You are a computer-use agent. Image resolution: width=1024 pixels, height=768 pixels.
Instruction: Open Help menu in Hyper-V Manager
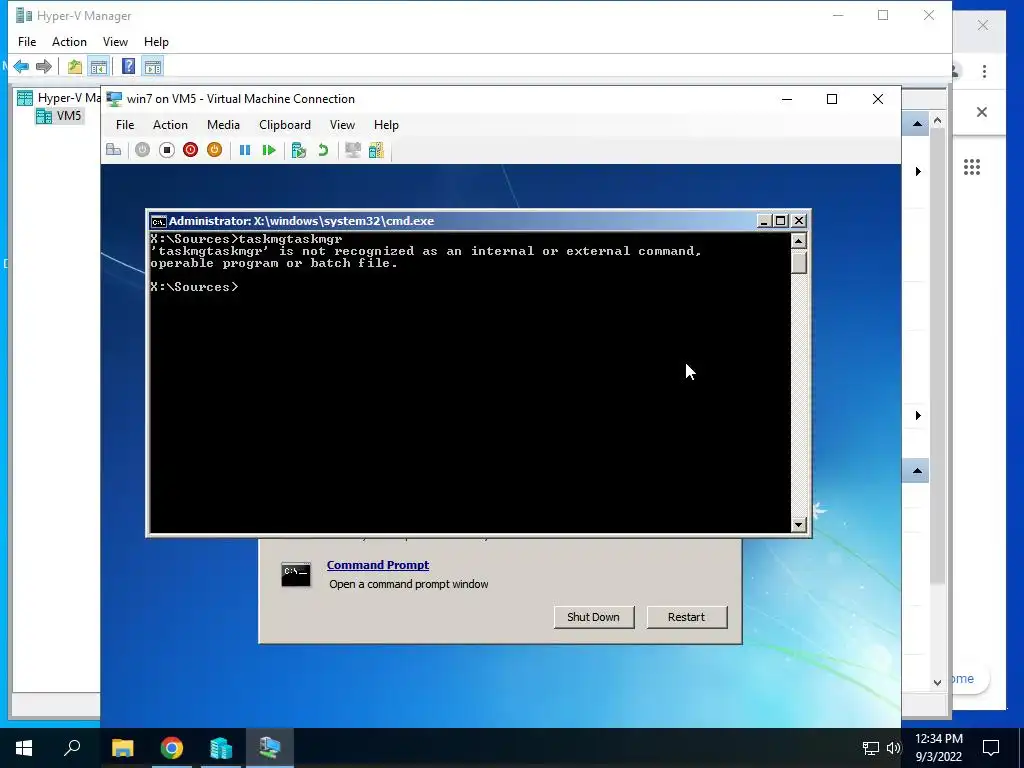click(156, 42)
